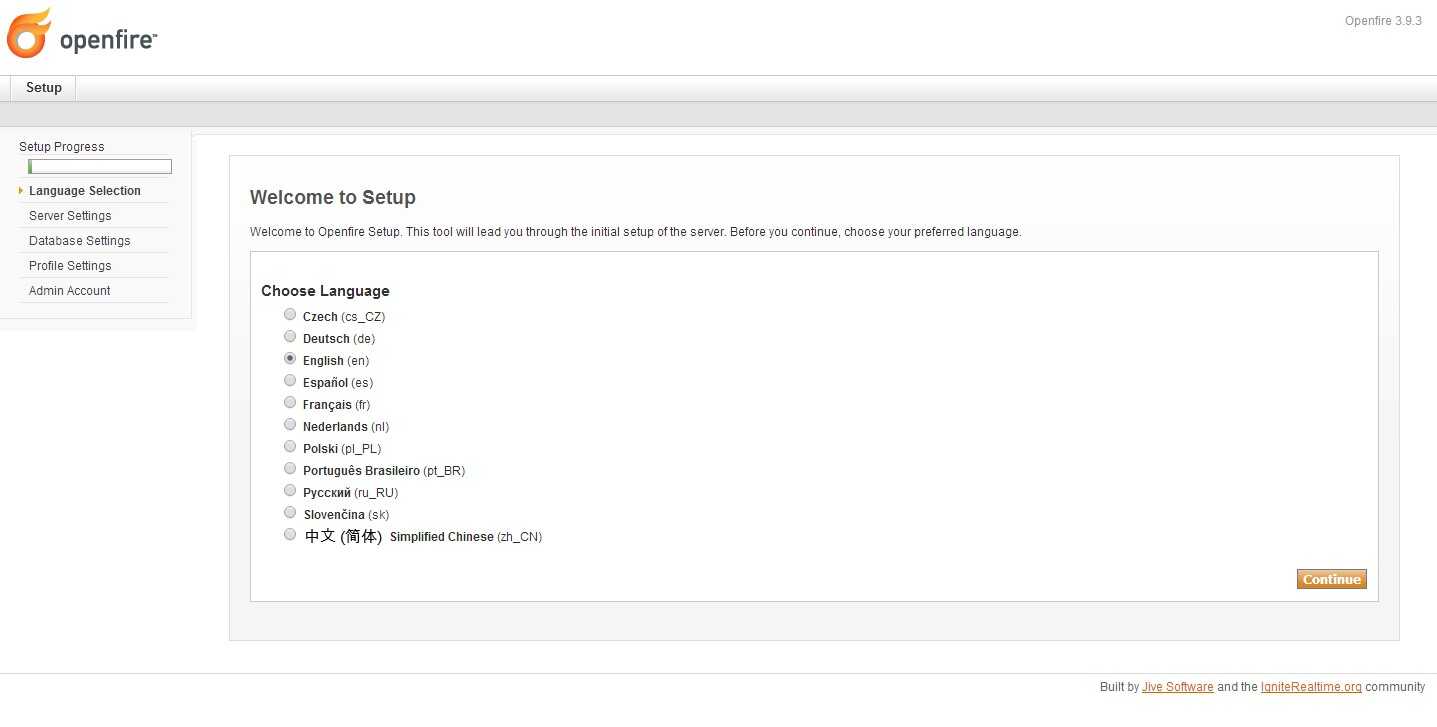Select the Русский (ru_RU) radio button

(290, 490)
